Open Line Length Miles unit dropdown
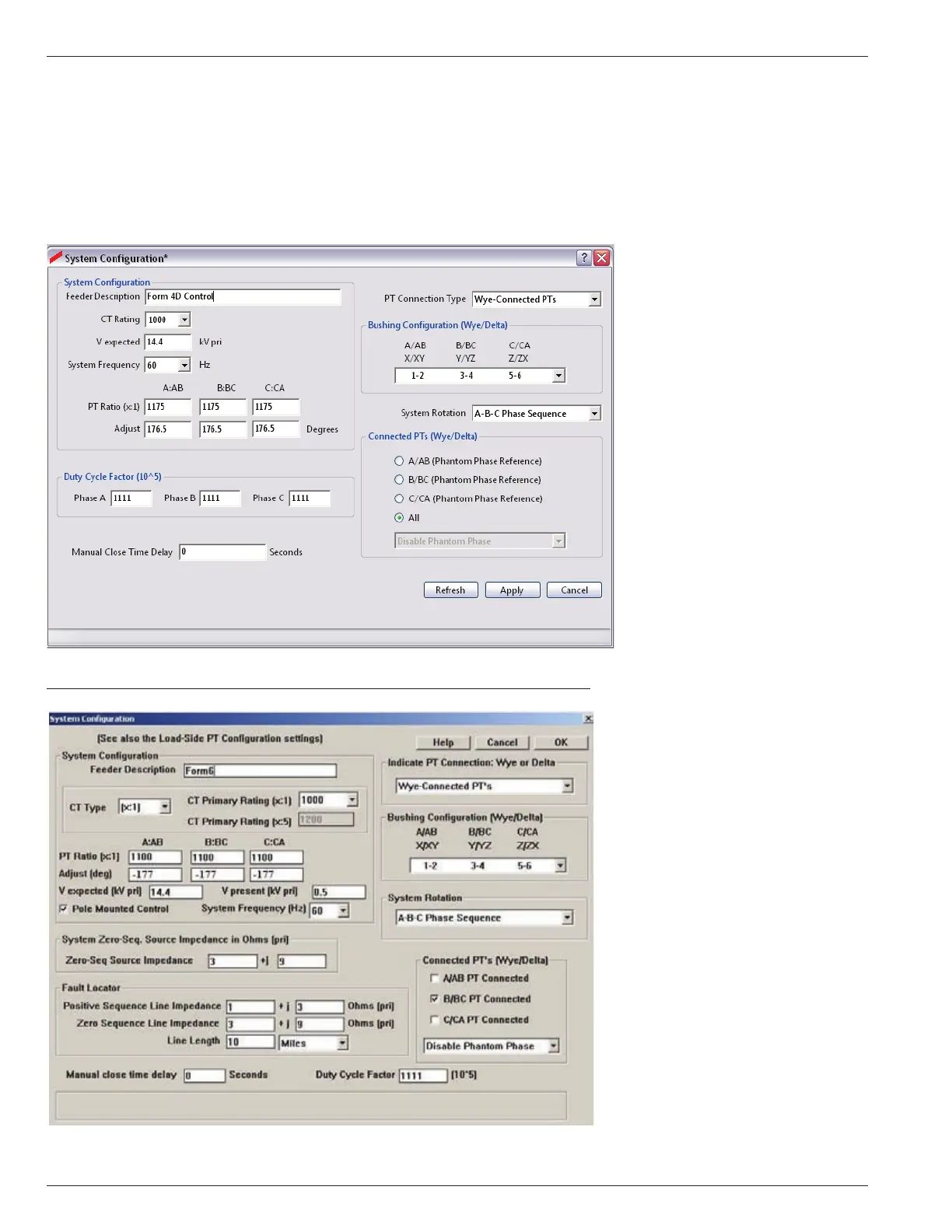This screenshot has height=1232, width=952. click(x=342, y=1043)
